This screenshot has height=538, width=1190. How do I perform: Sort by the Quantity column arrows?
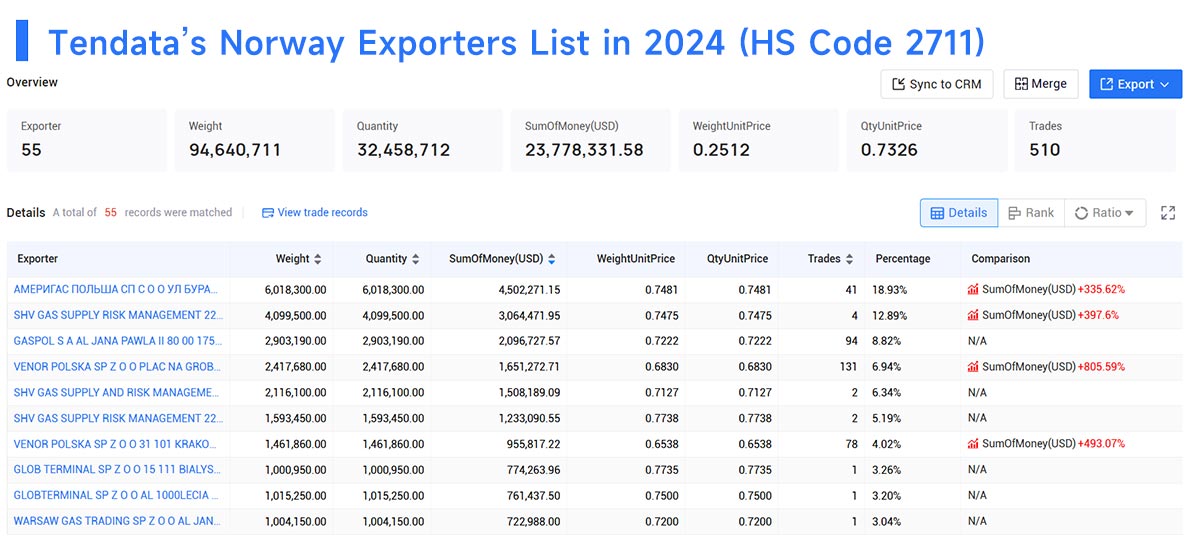coord(415,259)
